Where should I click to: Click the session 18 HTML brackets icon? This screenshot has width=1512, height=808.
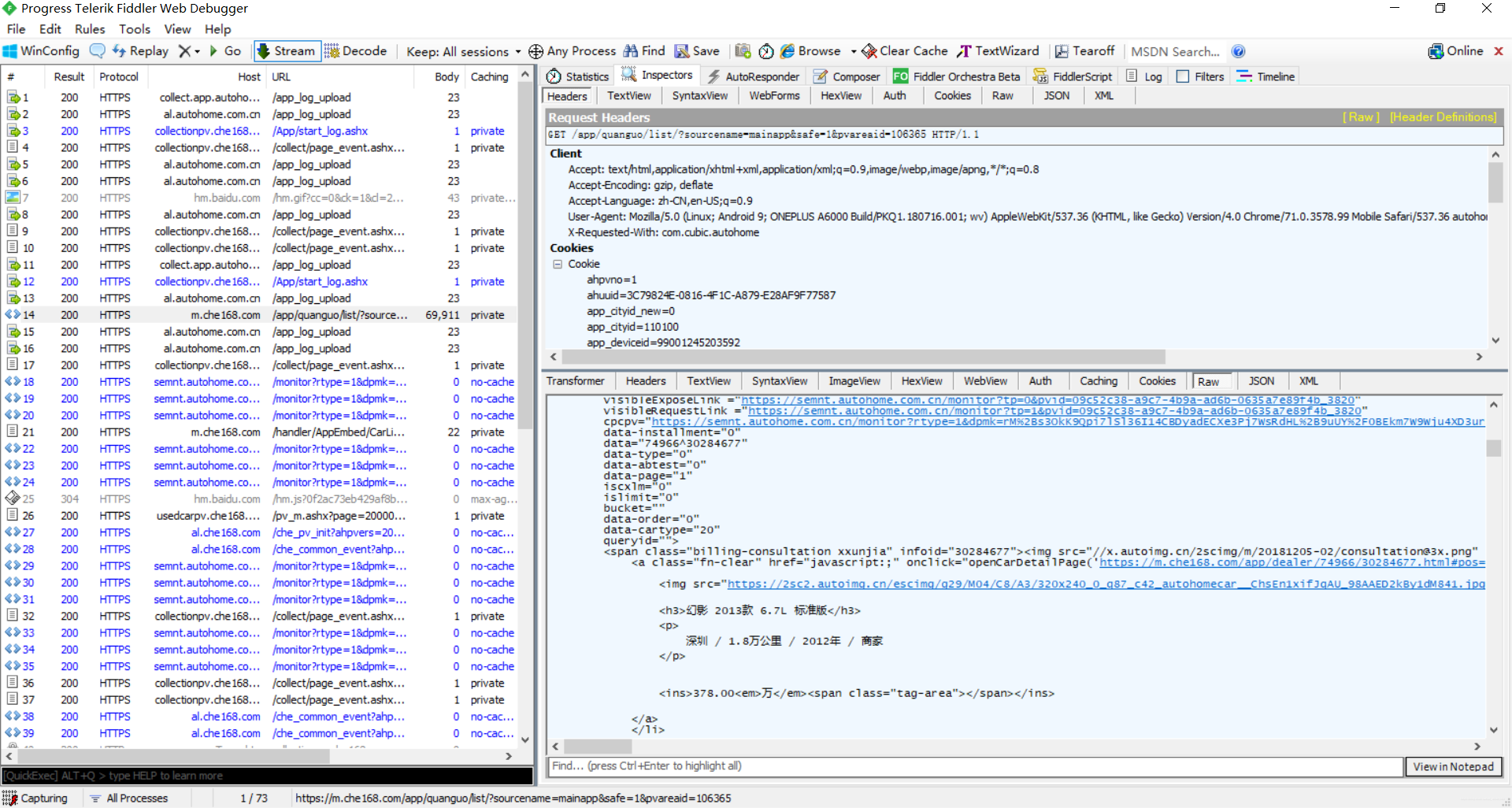pos(13,382)
